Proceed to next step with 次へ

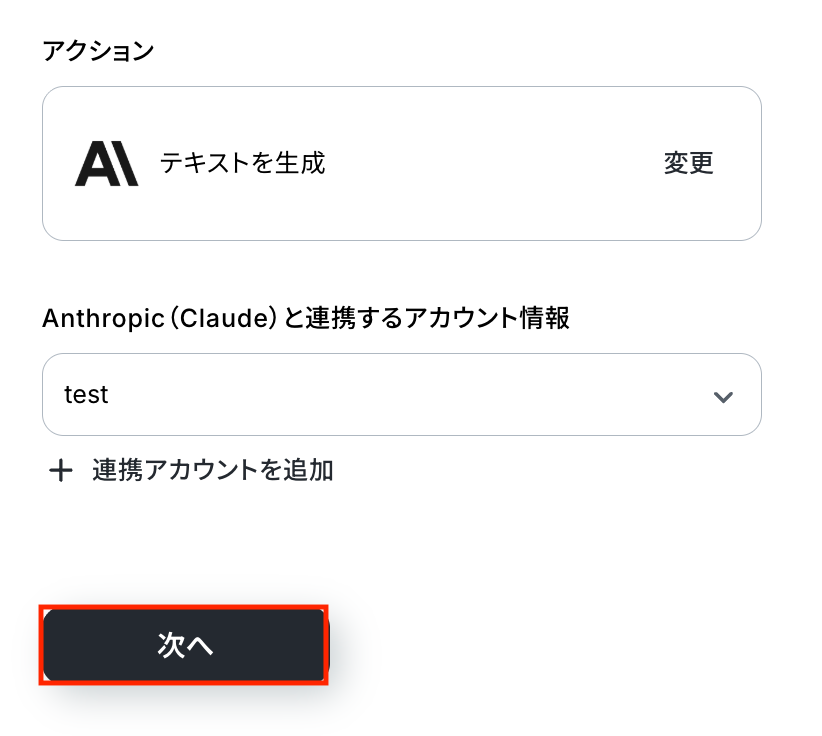(185, 645)
